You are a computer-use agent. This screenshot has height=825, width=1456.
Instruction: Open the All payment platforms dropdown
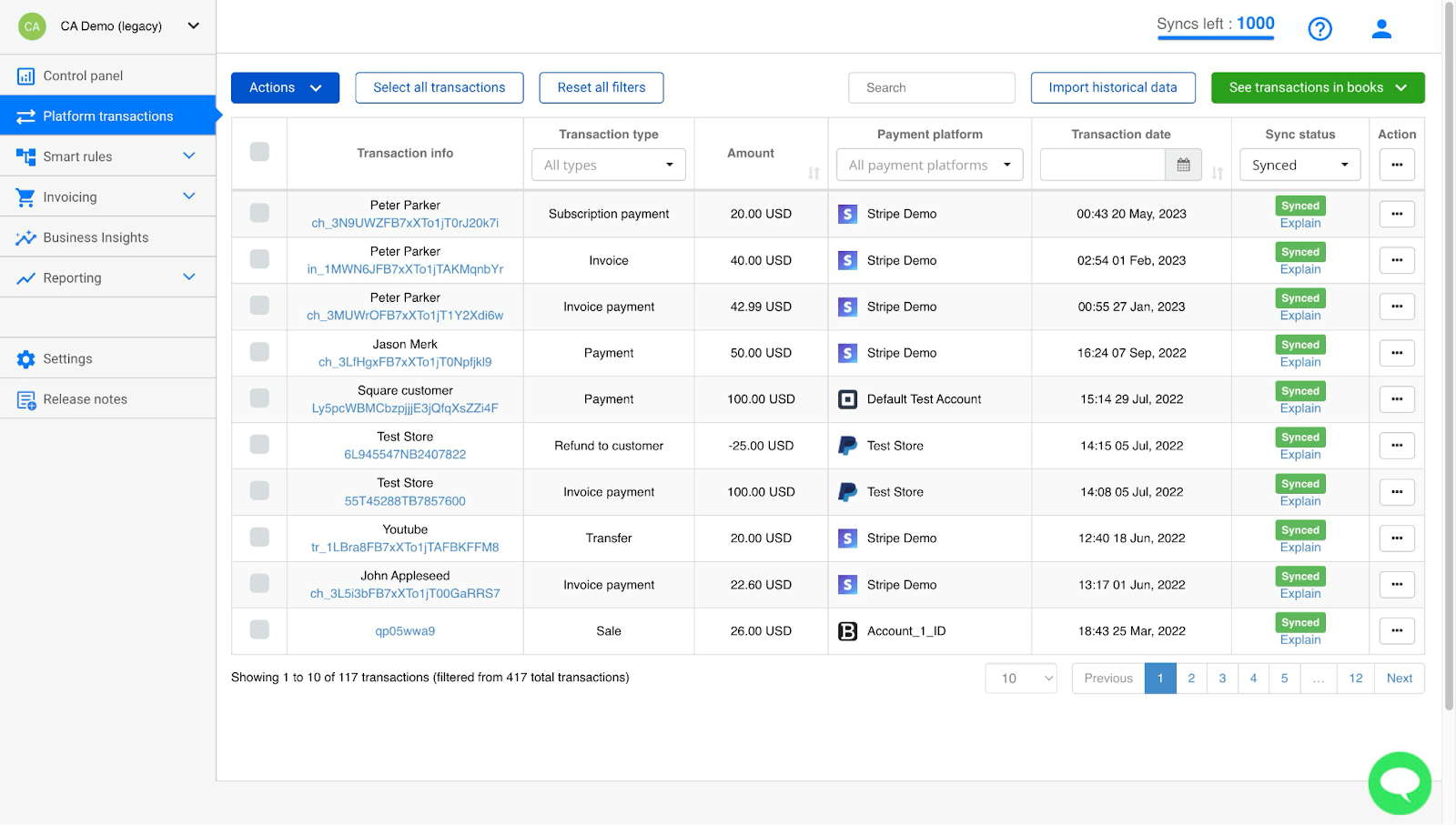coord(928,165)
